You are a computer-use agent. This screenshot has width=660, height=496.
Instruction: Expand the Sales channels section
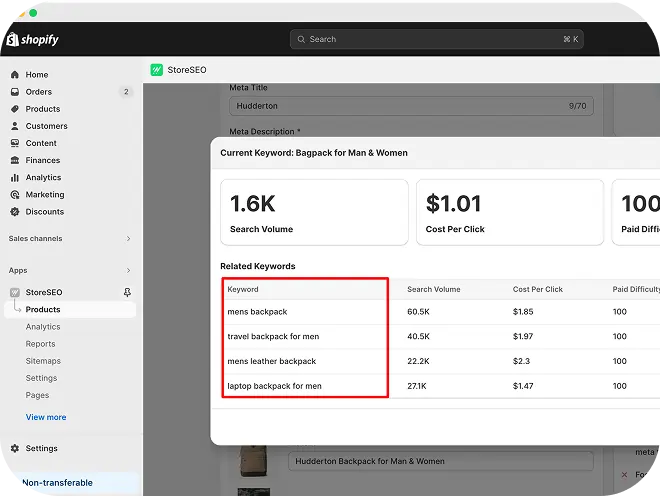[x=128, y=239]
